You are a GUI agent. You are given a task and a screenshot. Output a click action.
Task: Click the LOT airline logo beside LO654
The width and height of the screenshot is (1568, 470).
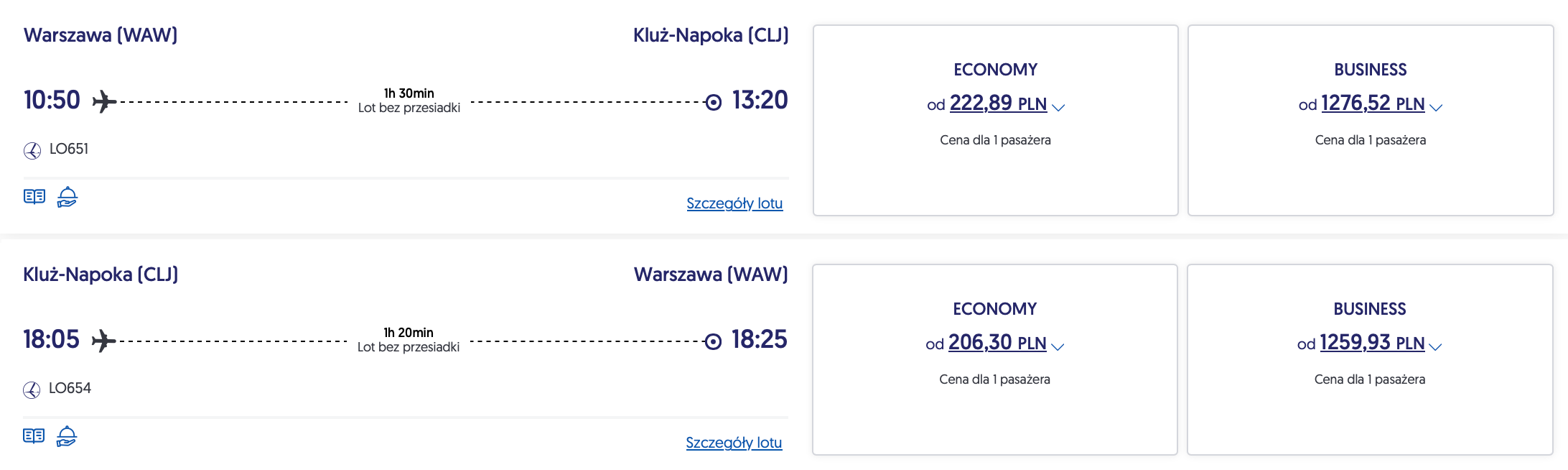coord(32,390)
